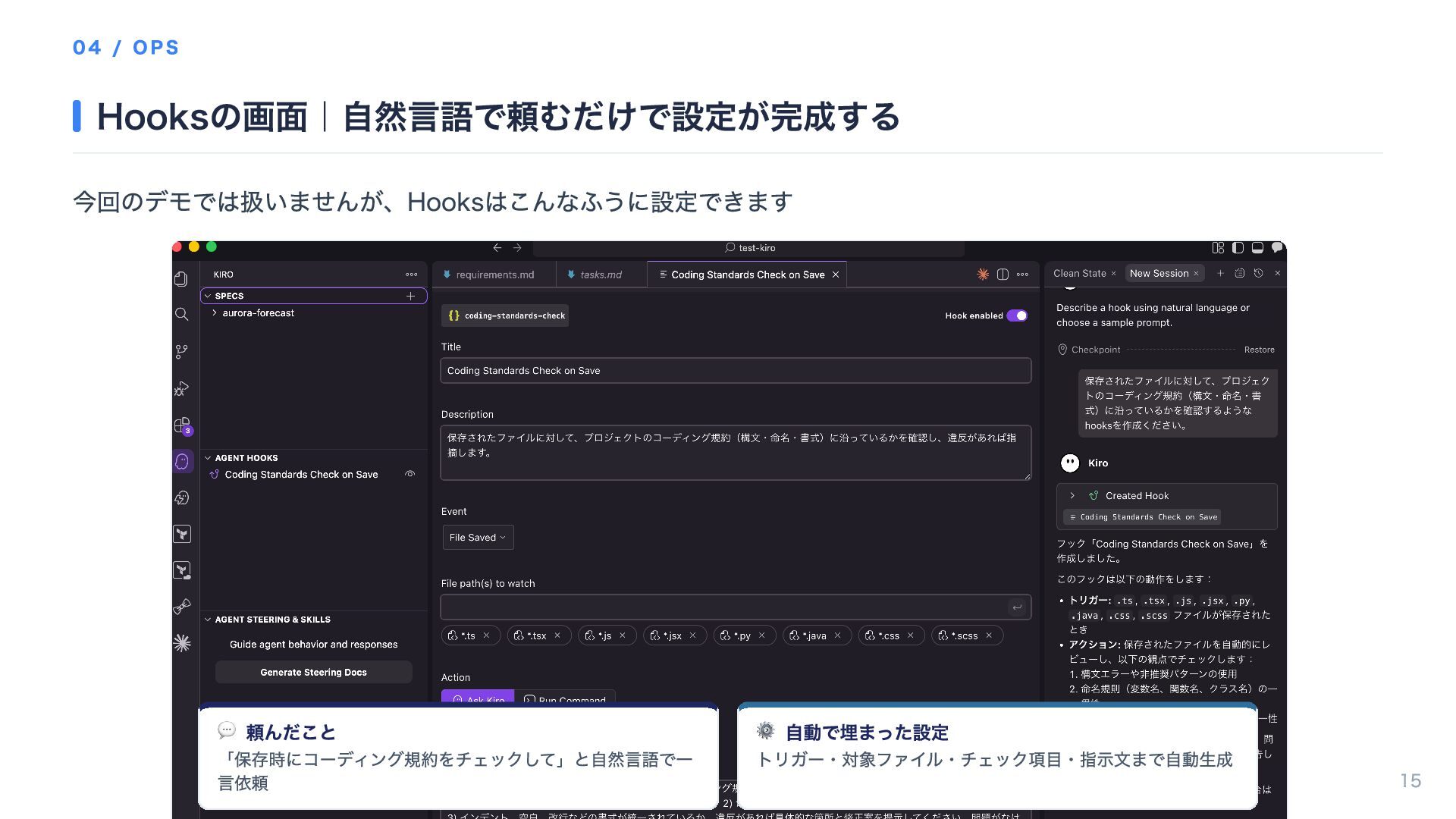Customize layout icon in title bar

[1218, 248]
